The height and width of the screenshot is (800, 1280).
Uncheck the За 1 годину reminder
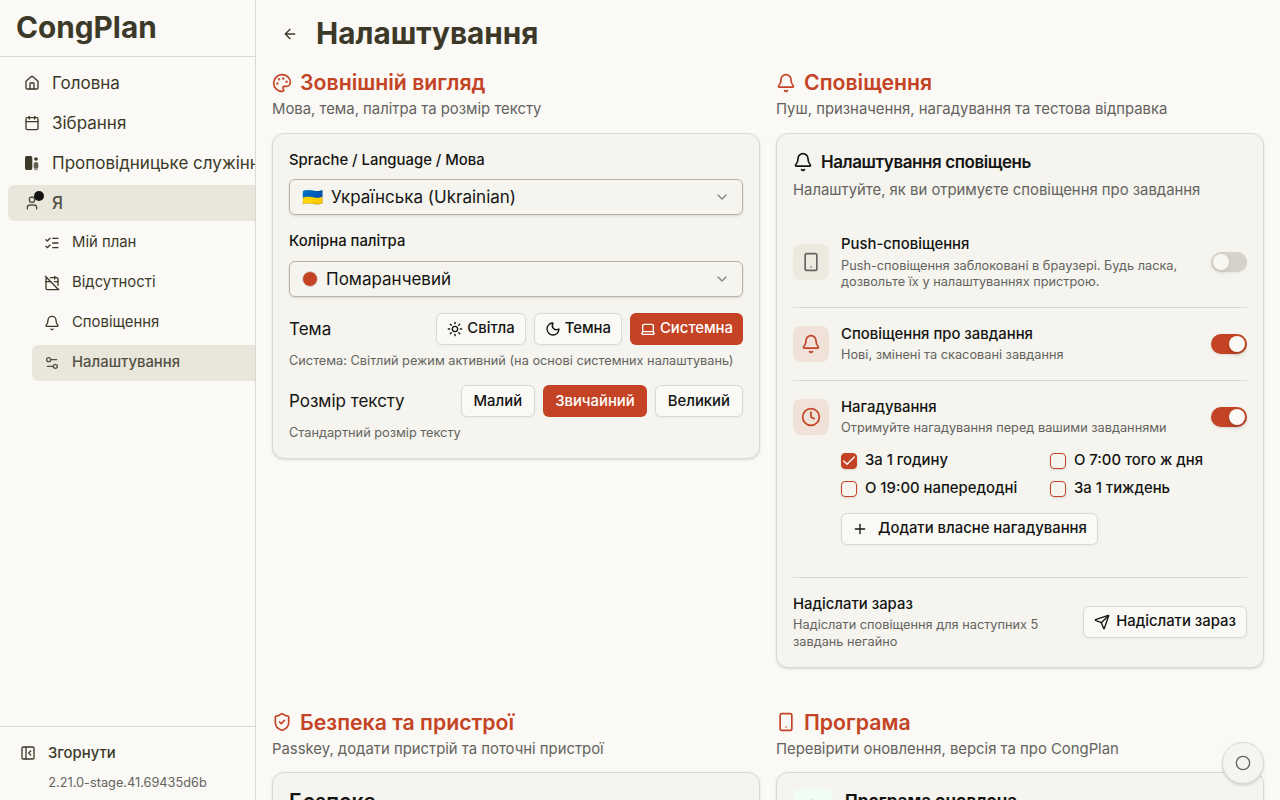tap(849, 461)
